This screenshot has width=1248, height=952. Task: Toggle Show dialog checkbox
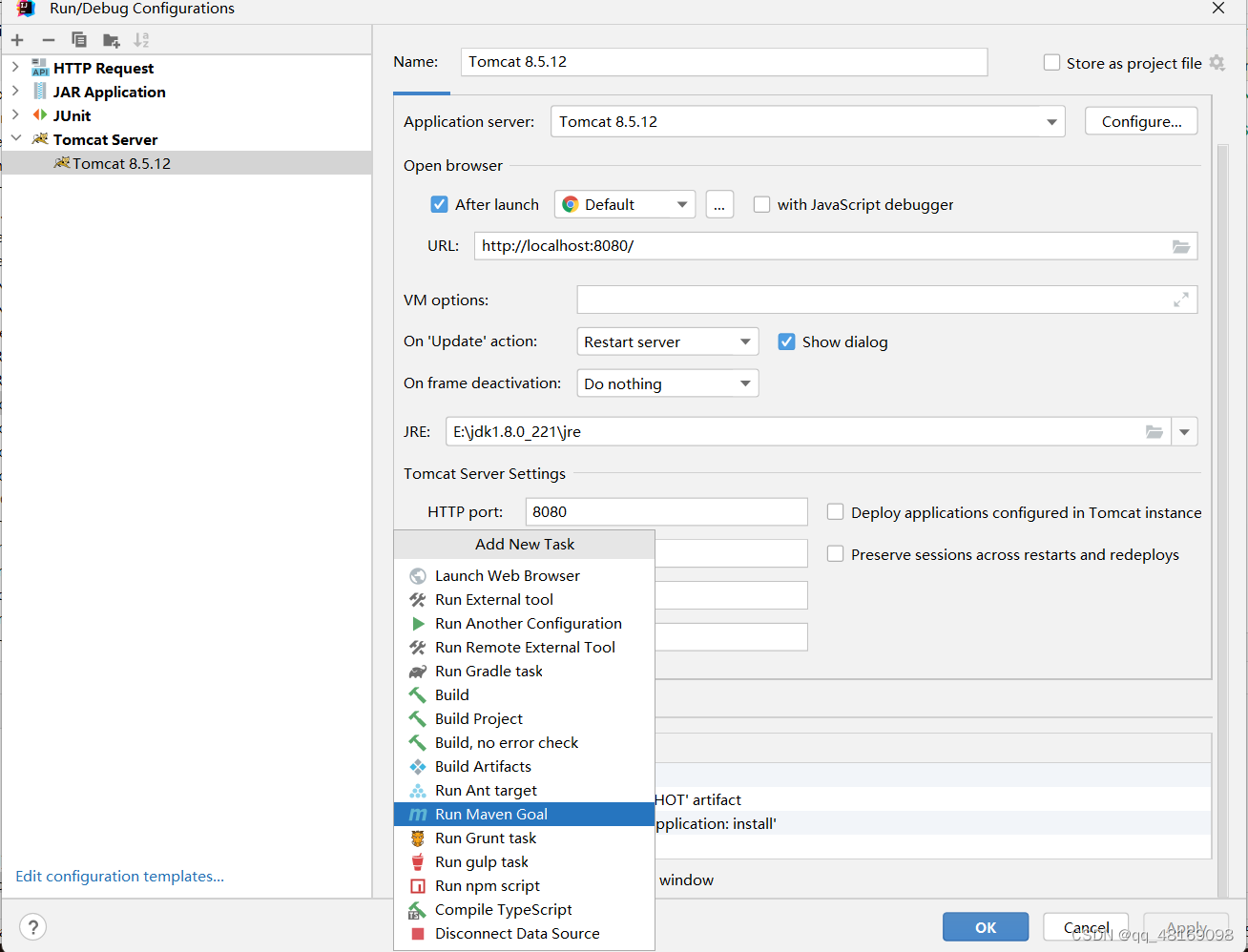click(787, 341)
